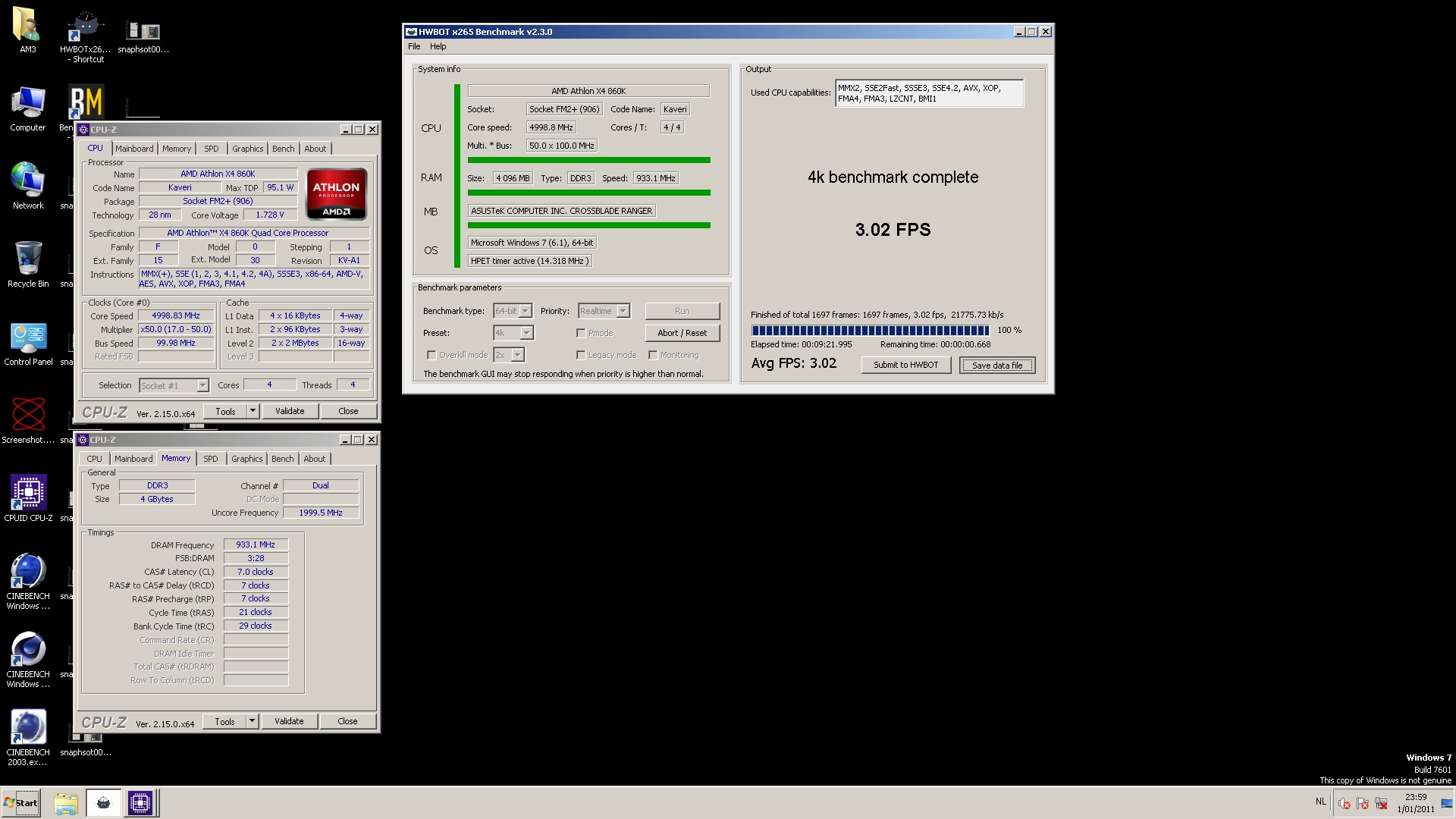1456x819 pixels.
Task: Launch CPUID CPU-Z from desktop
Action: [28, 498]
